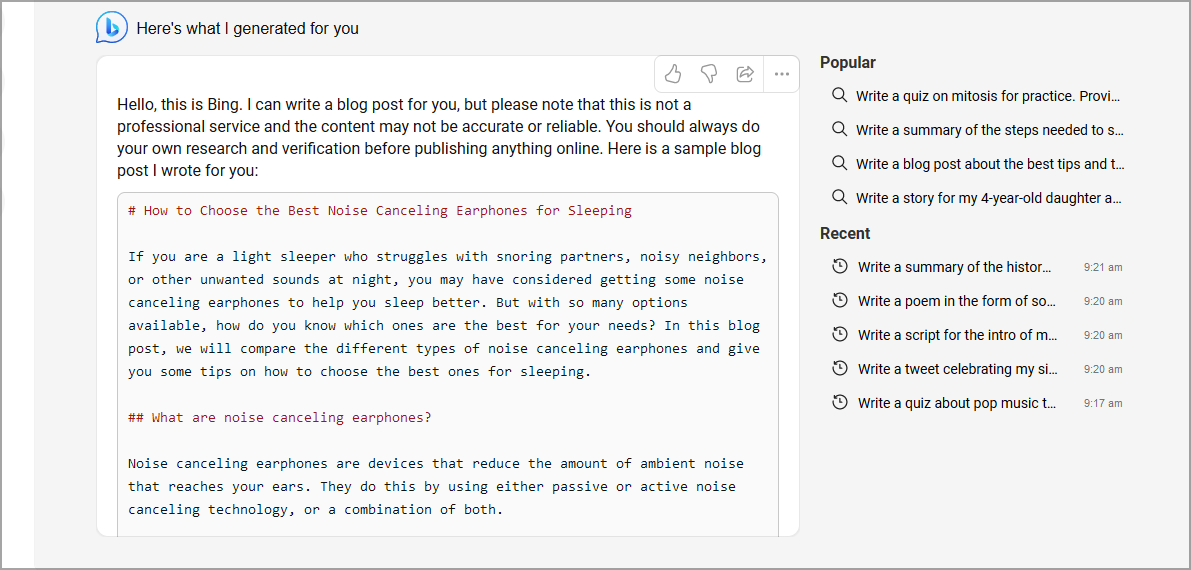
Task: Click history icon beside summary of history item
Action: 840,267
